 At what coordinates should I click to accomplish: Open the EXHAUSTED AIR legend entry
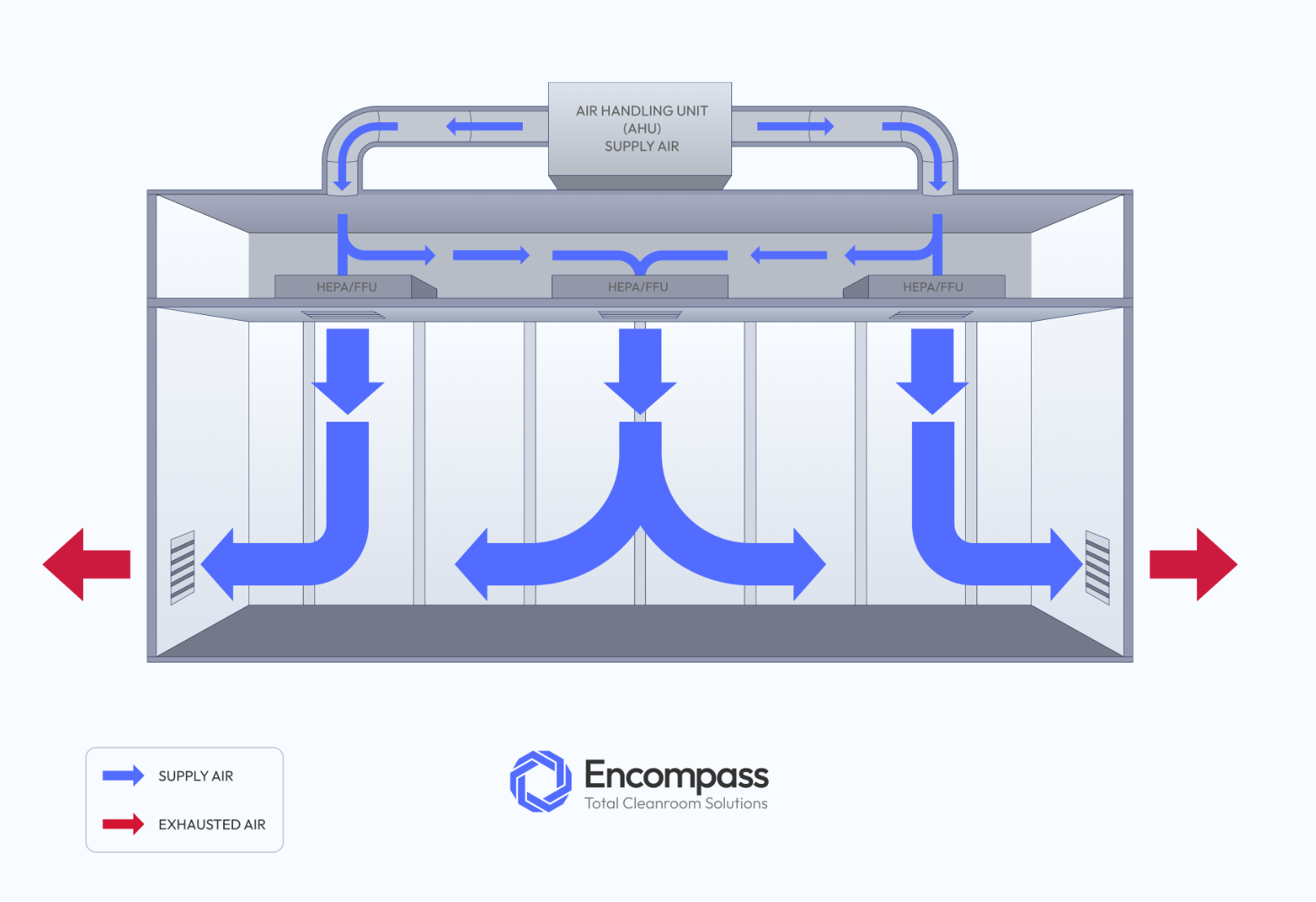tap(212, 824)
